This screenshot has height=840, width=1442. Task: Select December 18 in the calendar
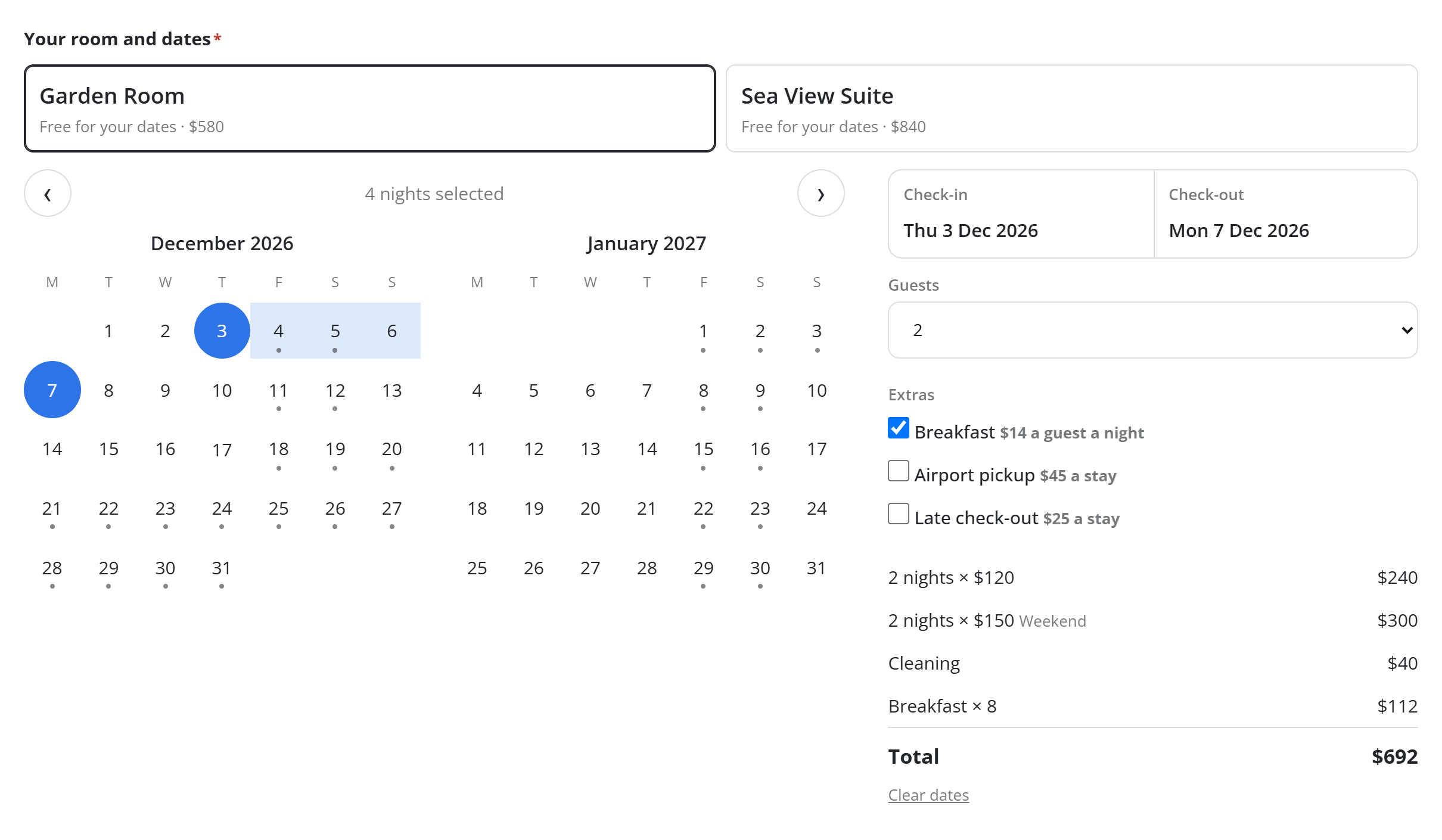(279, 449)
